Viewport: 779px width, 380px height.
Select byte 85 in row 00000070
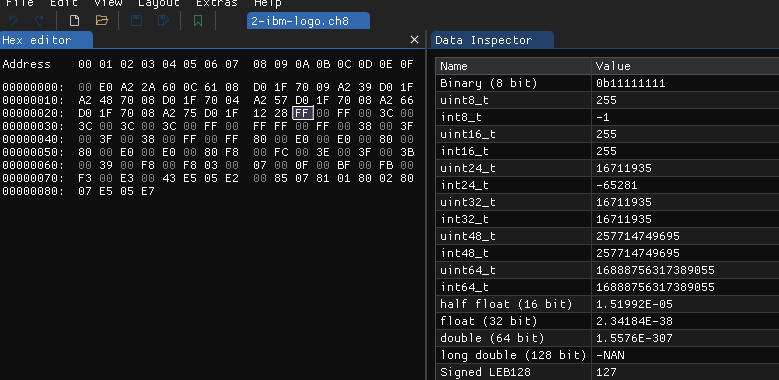point(281,178)
